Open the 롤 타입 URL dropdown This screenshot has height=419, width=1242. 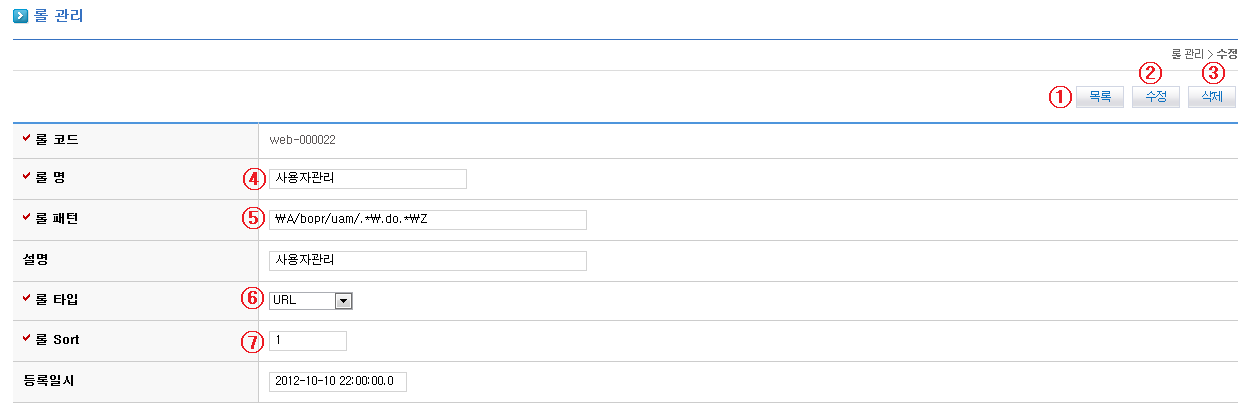tap(342, 299)
